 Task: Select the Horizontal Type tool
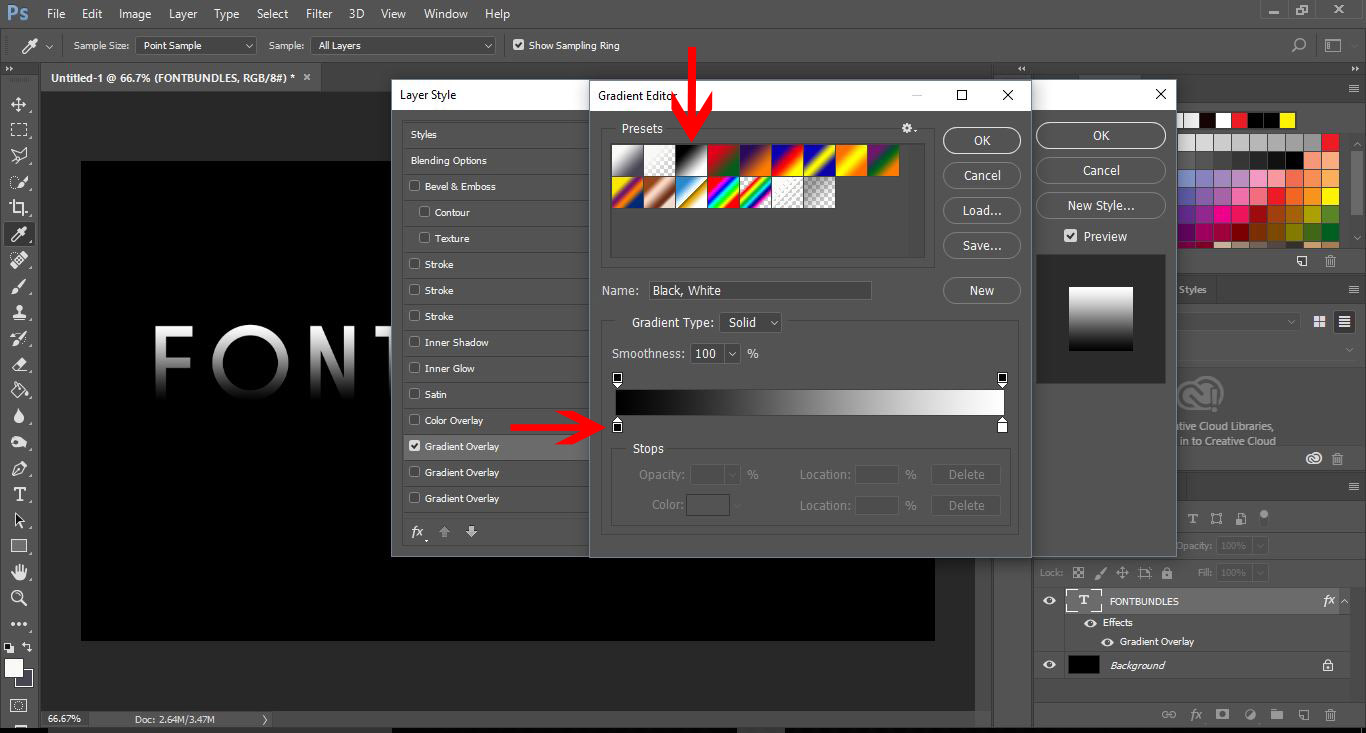[x=19, y=494]
